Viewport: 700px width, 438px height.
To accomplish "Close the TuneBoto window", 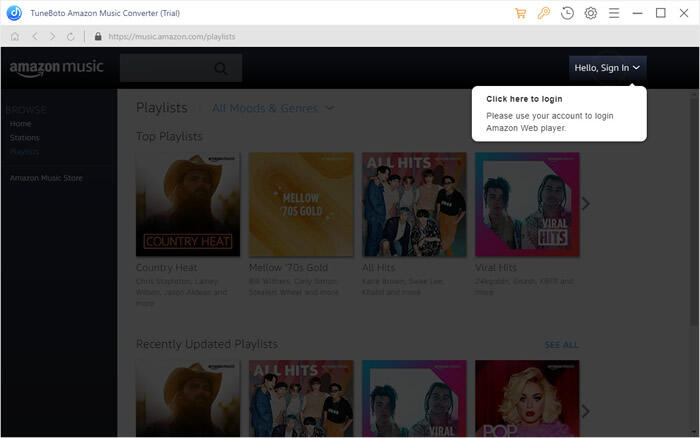I will click(684, 13).
